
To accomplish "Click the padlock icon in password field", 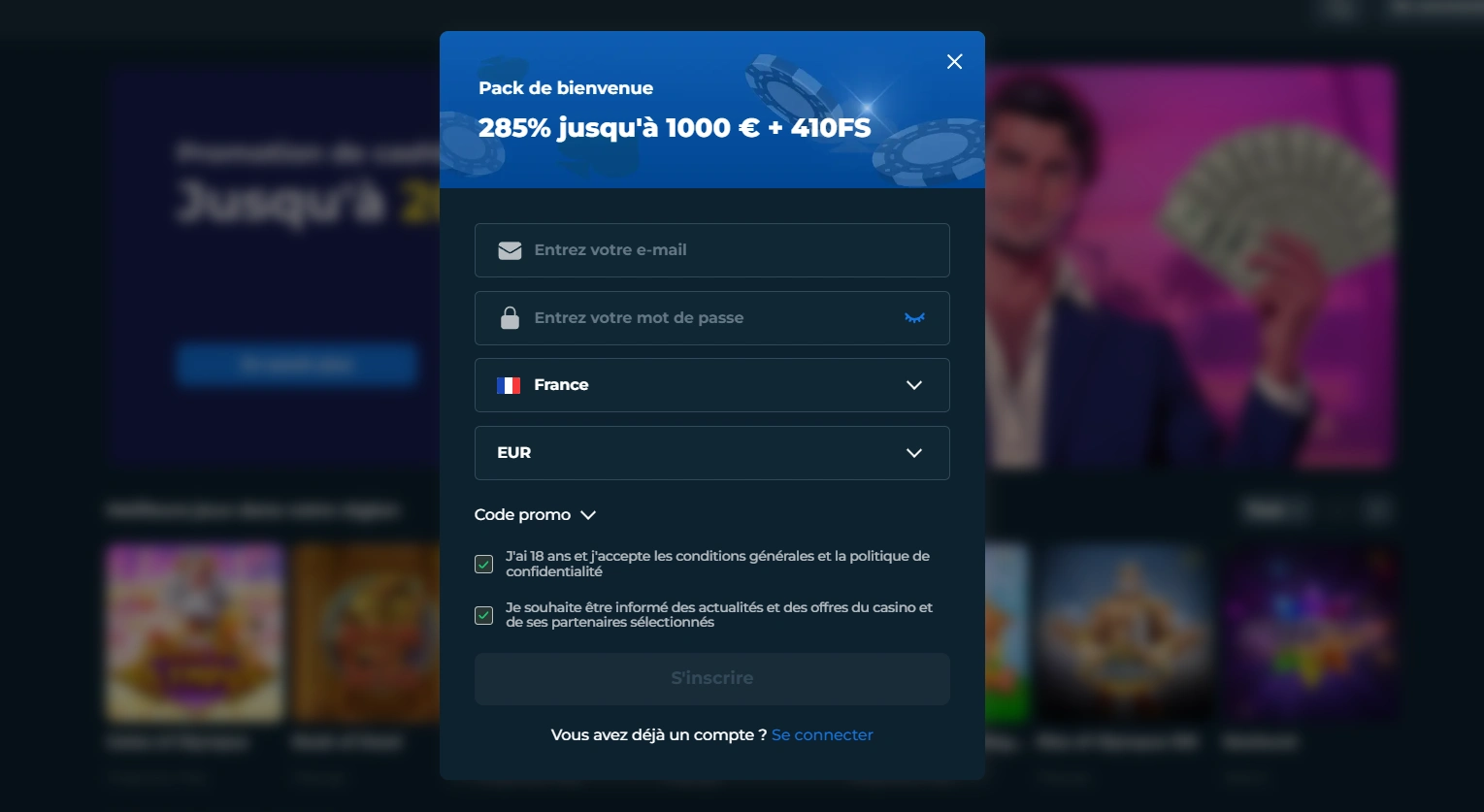I will click(510, 318).
